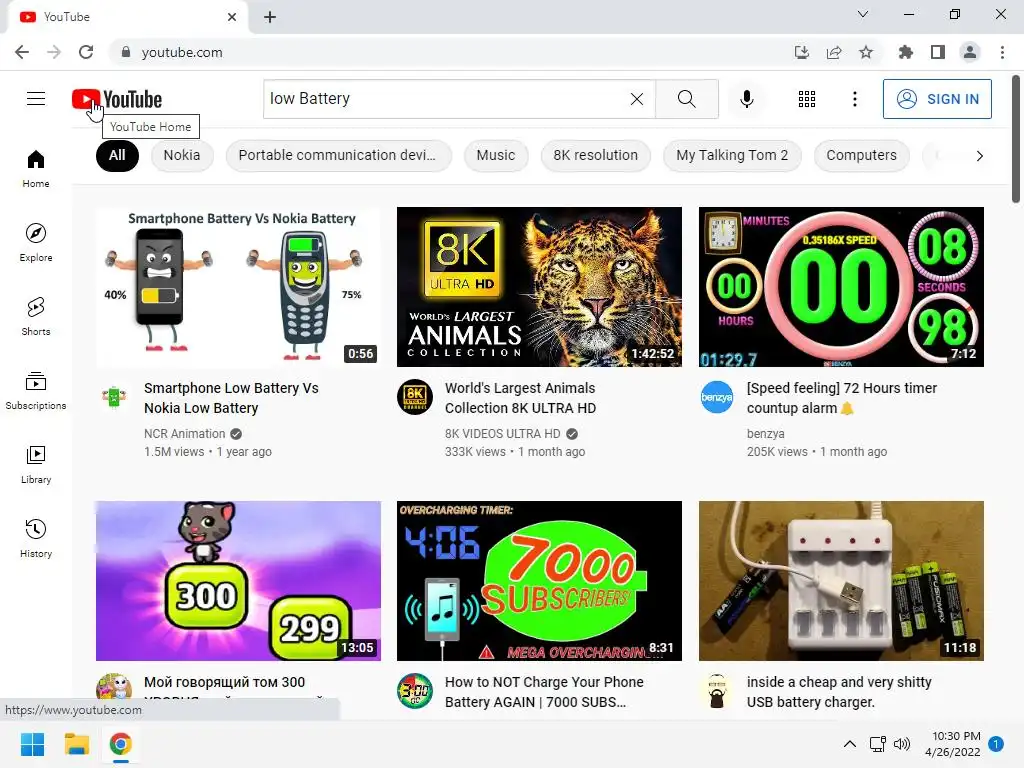Open 8K VIDEOS ULTRA HD channel name

(x=502, y=434)
